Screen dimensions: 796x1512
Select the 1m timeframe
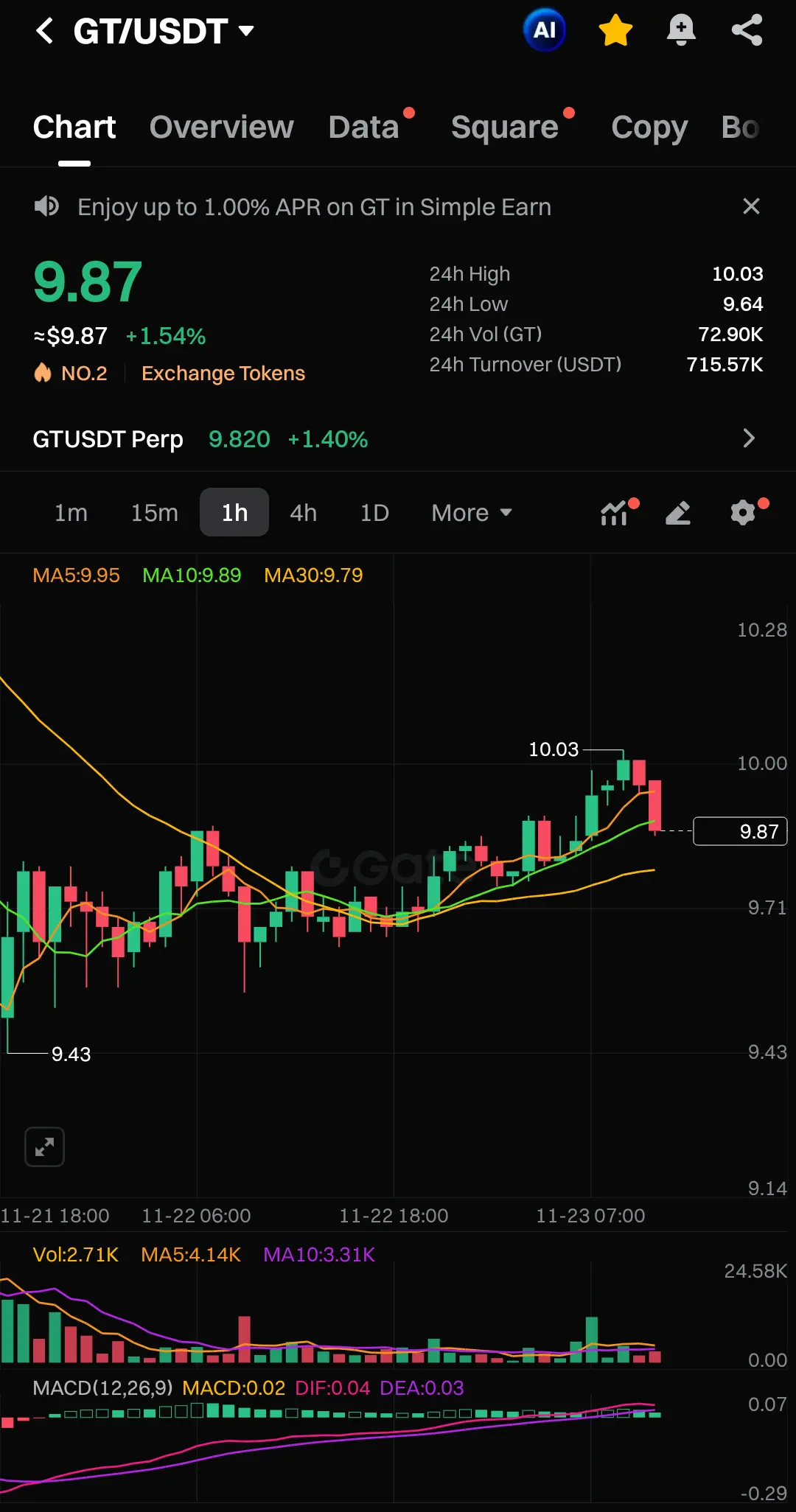tap(71, 513)
